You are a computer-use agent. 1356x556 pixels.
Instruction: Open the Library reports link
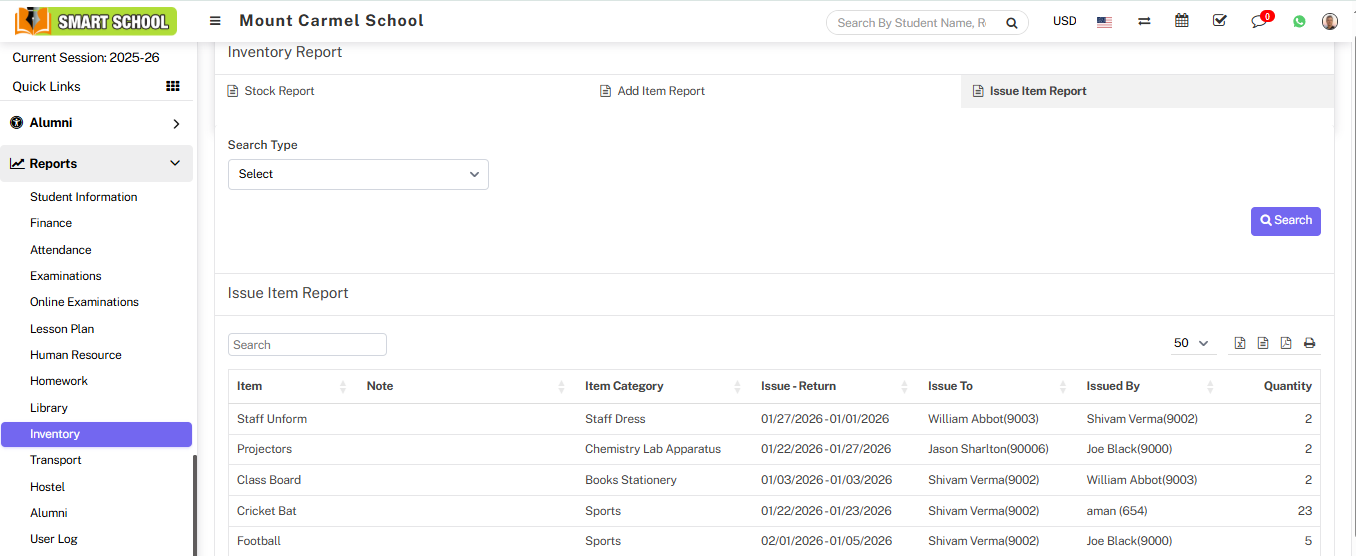(49, 408)
